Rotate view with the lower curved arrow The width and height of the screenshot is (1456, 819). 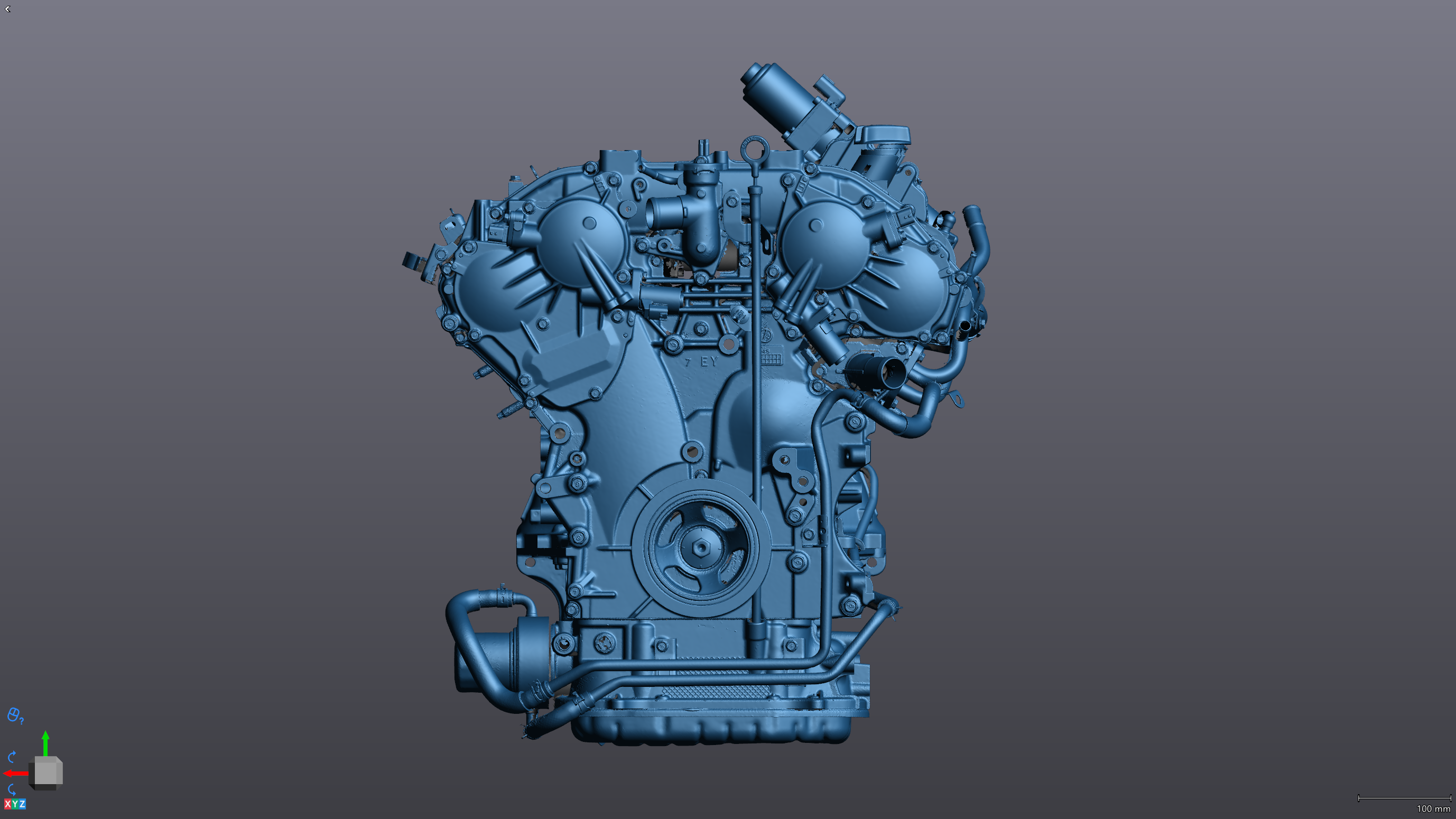point(11,789)
